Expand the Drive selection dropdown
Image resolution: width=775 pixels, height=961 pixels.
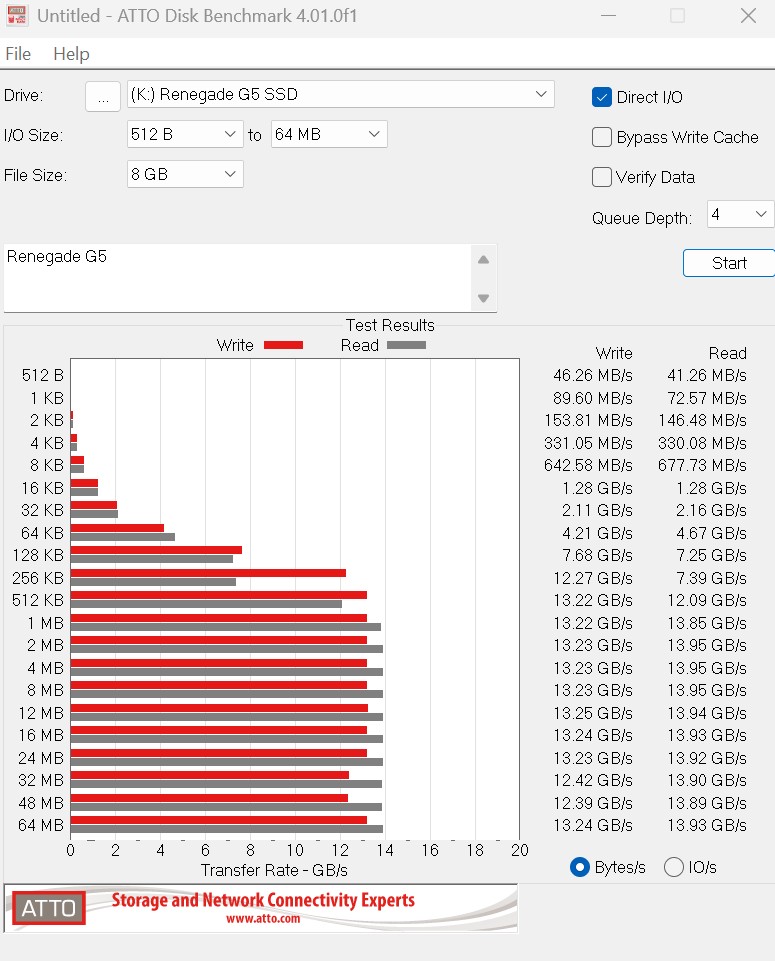point(341,94)
